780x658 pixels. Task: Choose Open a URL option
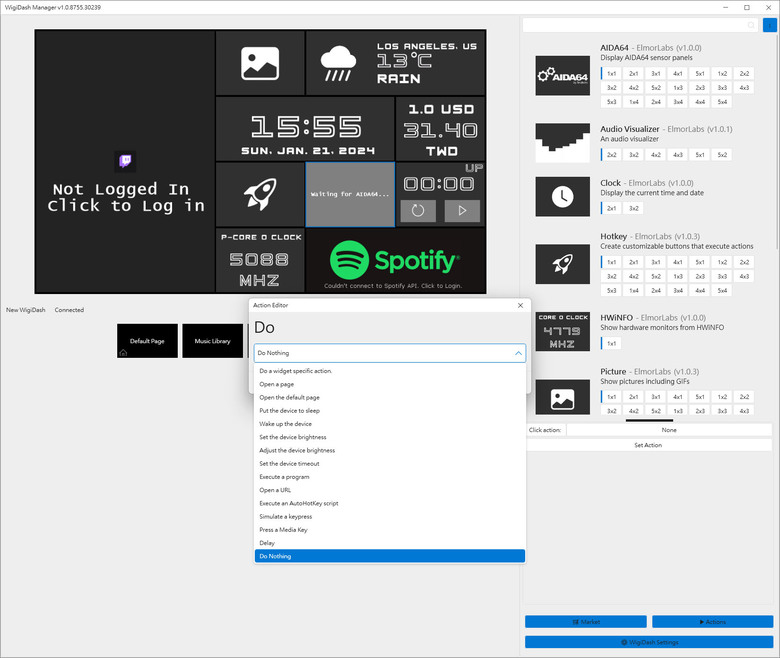coord(390,490)
